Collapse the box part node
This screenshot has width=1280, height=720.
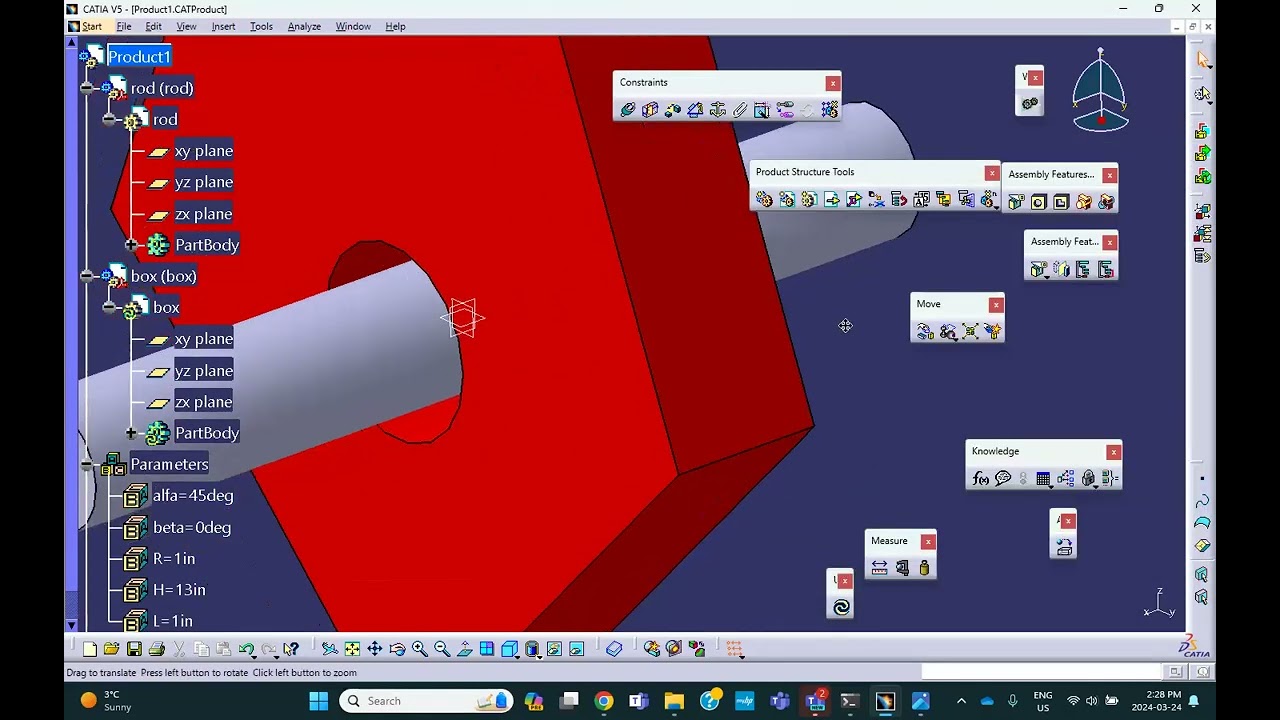pos(109,307)
